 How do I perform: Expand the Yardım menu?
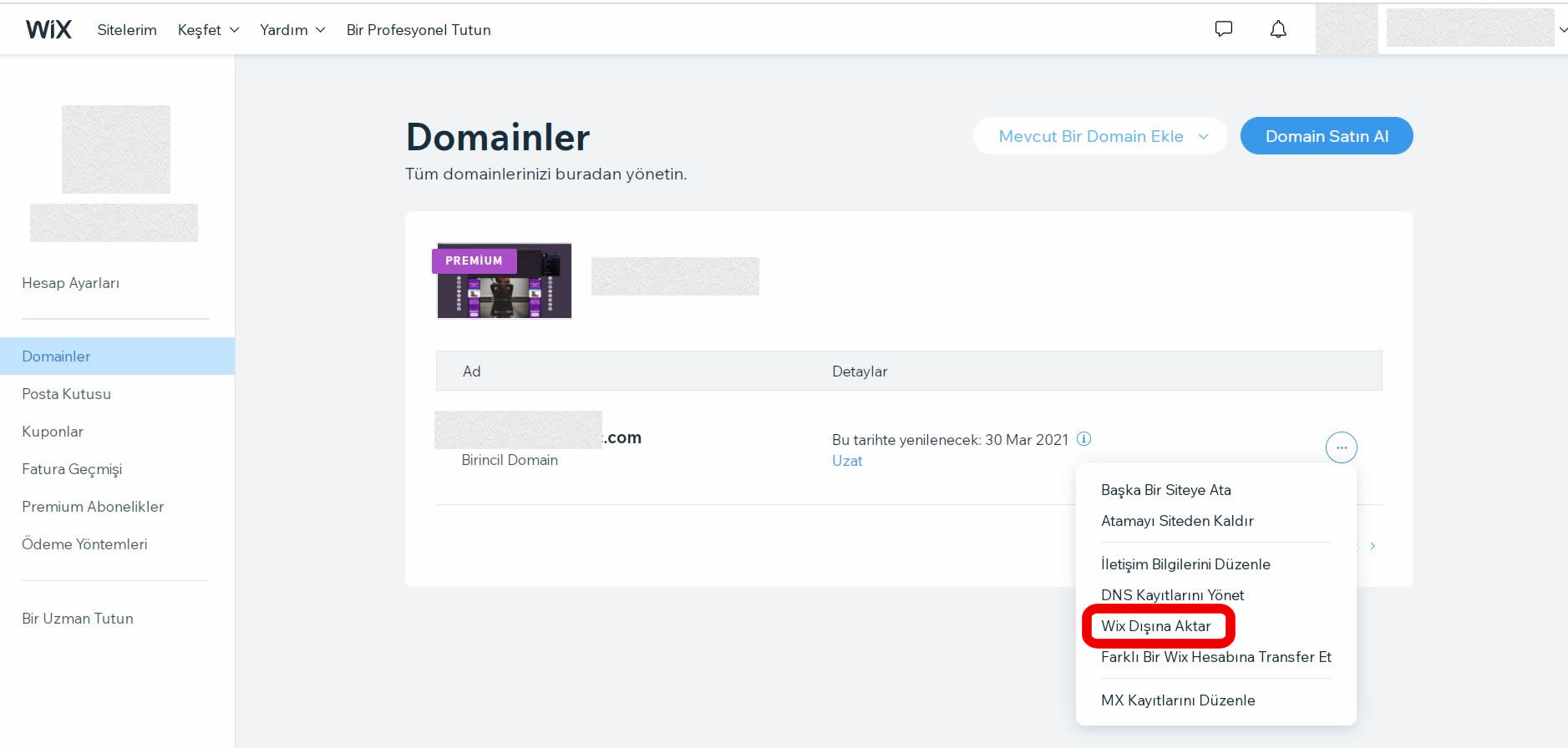(292, 30)
